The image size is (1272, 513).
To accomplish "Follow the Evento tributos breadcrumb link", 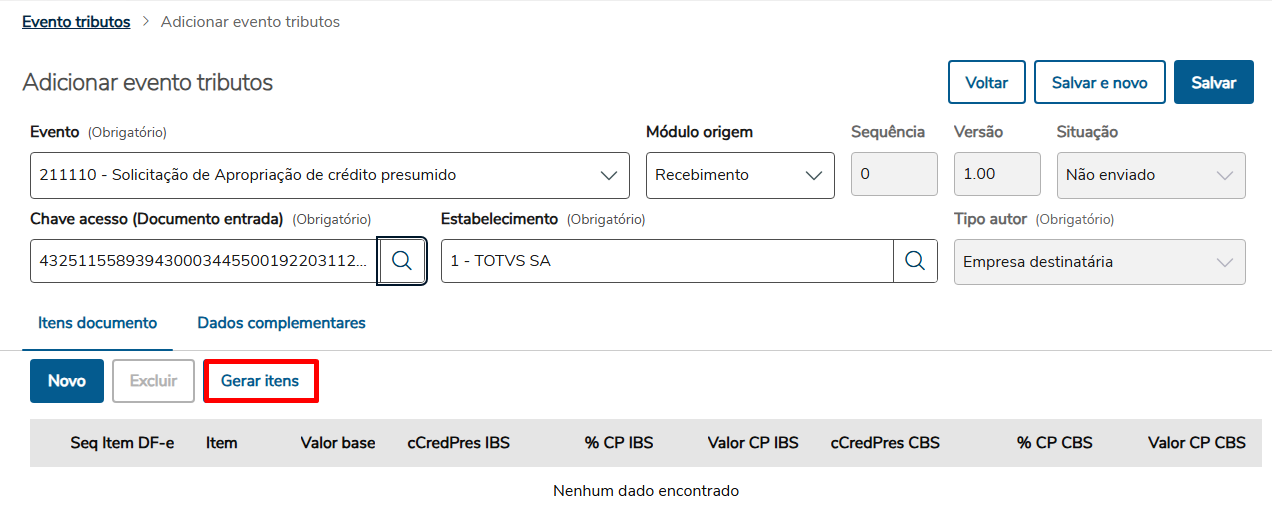I will click(x=76, y=22).
